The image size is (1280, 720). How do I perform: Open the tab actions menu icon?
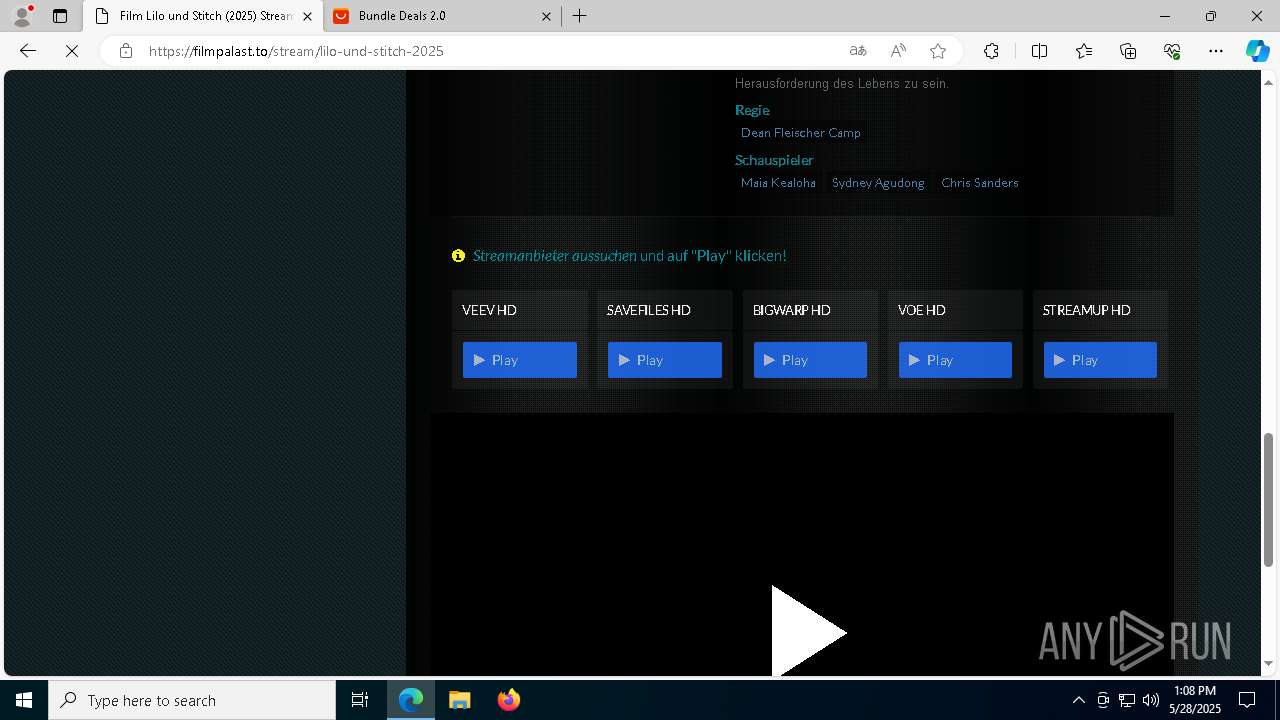point(60,16)
